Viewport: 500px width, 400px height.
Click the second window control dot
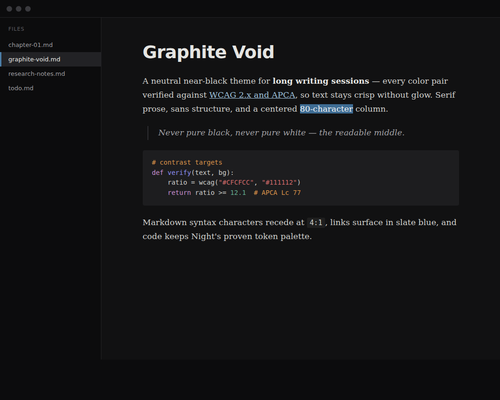tap(19, 9)
